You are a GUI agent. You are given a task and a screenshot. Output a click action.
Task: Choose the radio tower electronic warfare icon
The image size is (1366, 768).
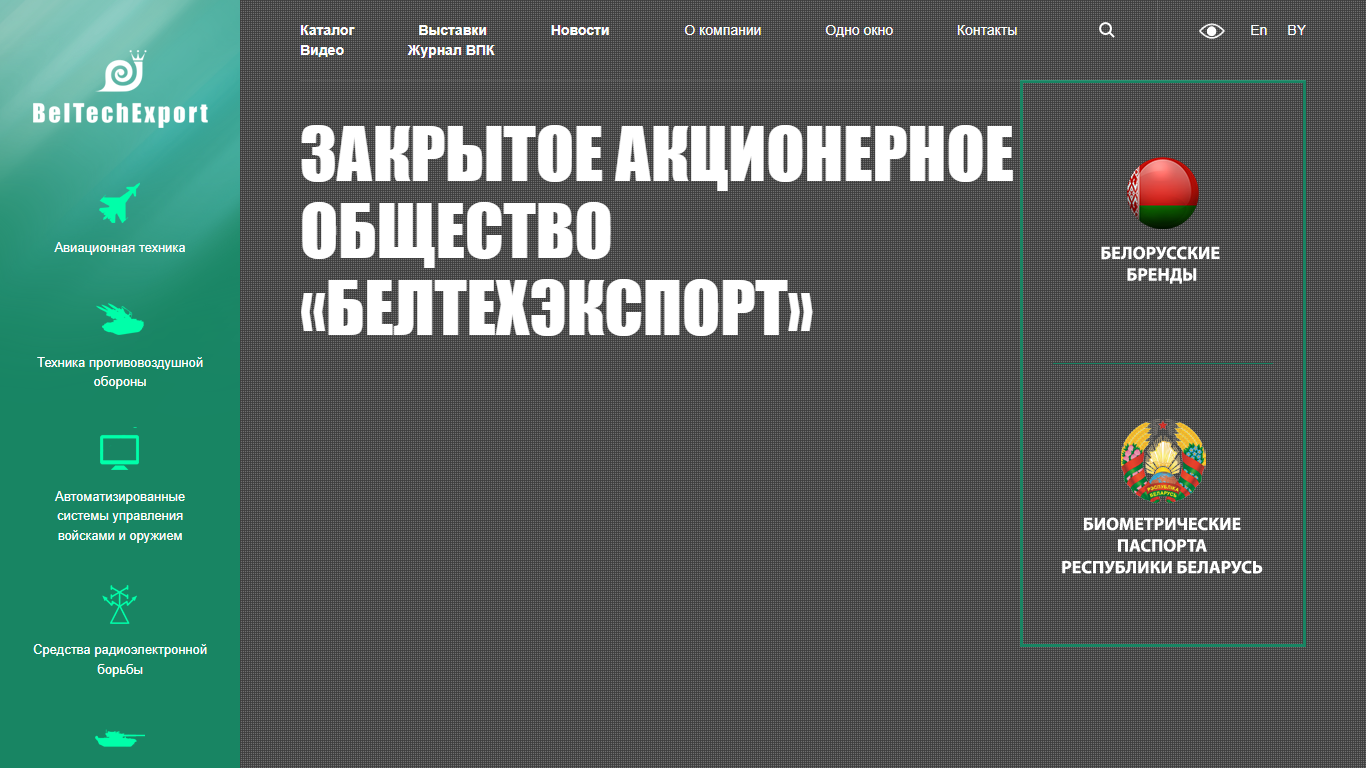120,604
